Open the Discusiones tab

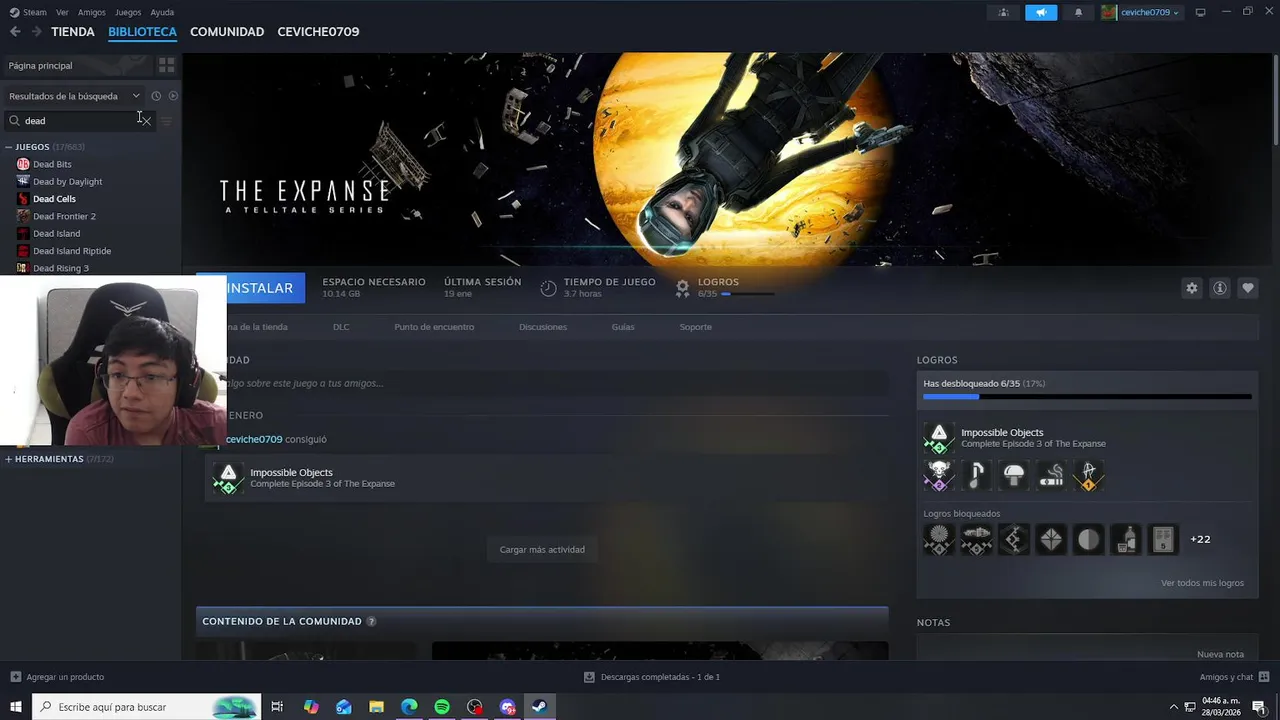(543, 327)
